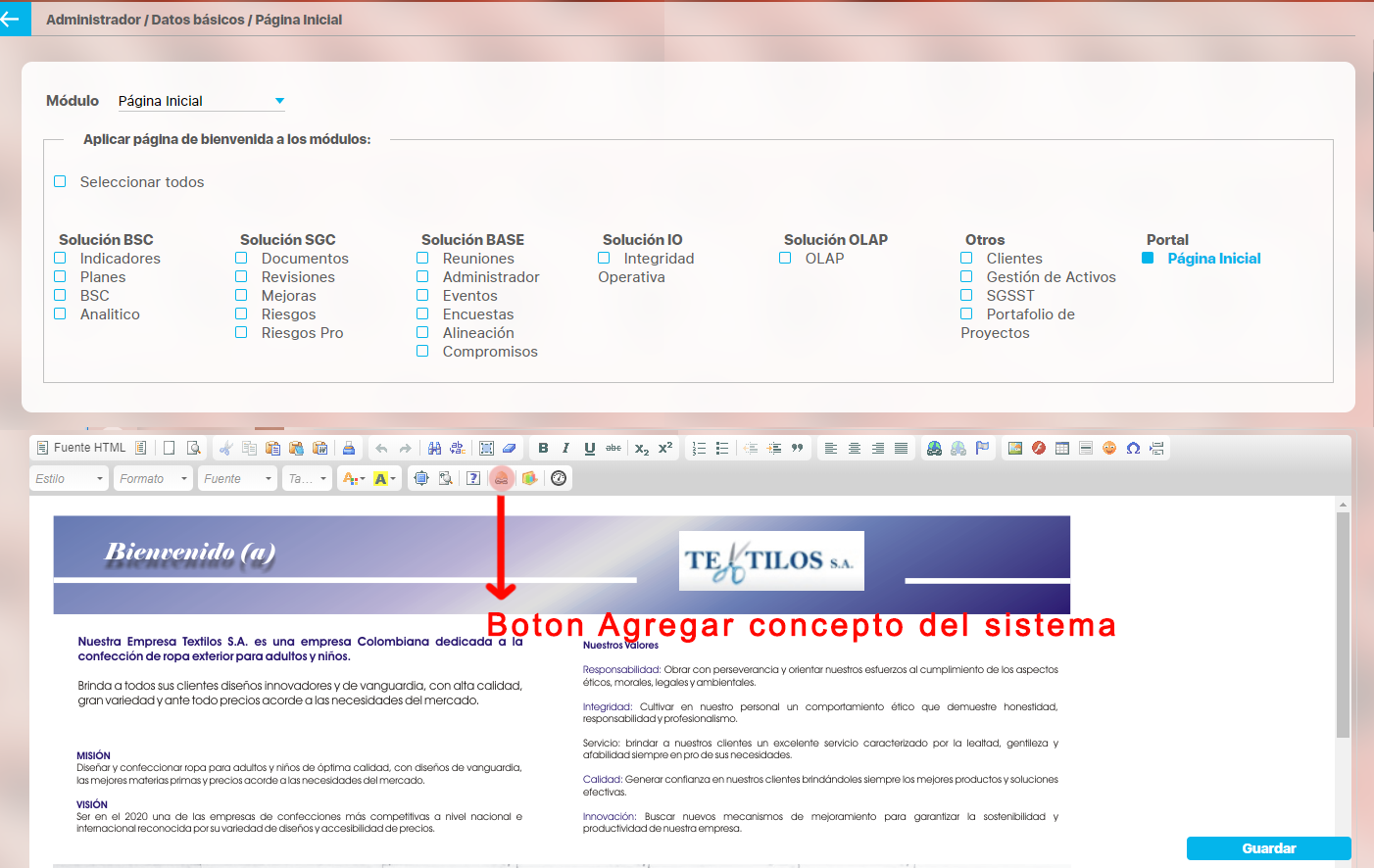The height and width of the screenshot is (868, 1374).
Task: Go back using the arrow button
Action: (x=12, y=19)
